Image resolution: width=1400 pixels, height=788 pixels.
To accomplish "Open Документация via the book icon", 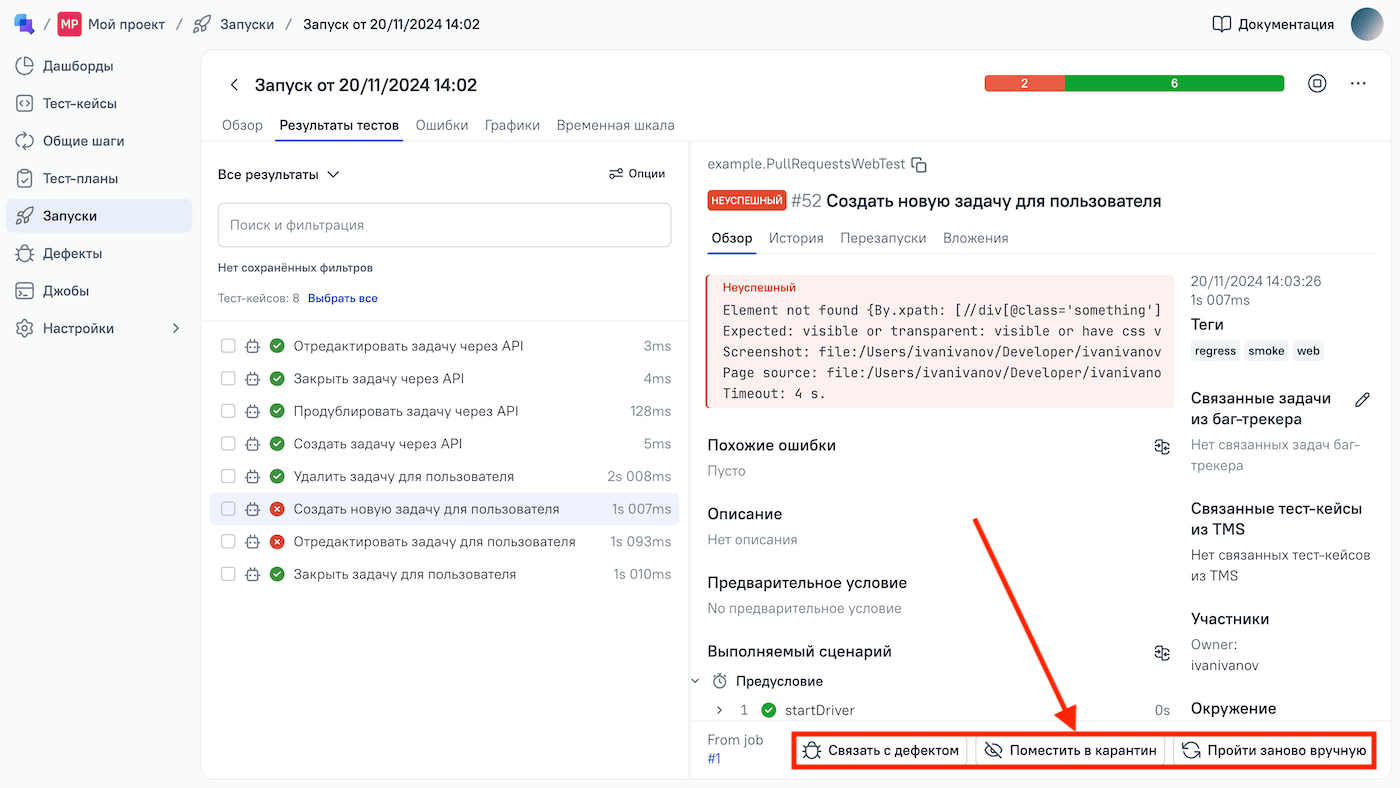I will point(1221,24).
